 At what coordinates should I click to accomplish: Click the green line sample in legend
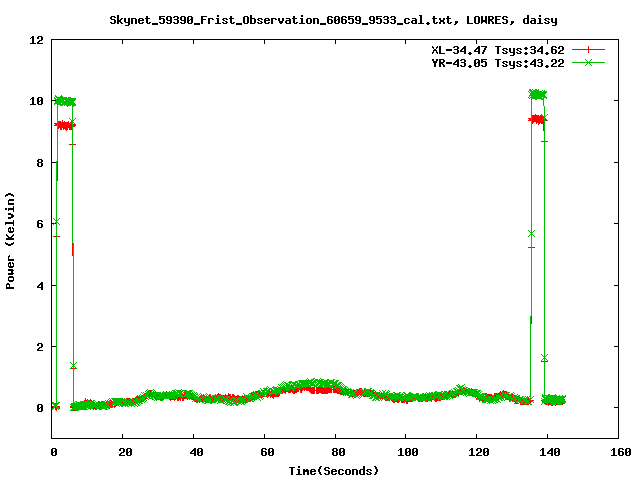(x=588, y=62)
